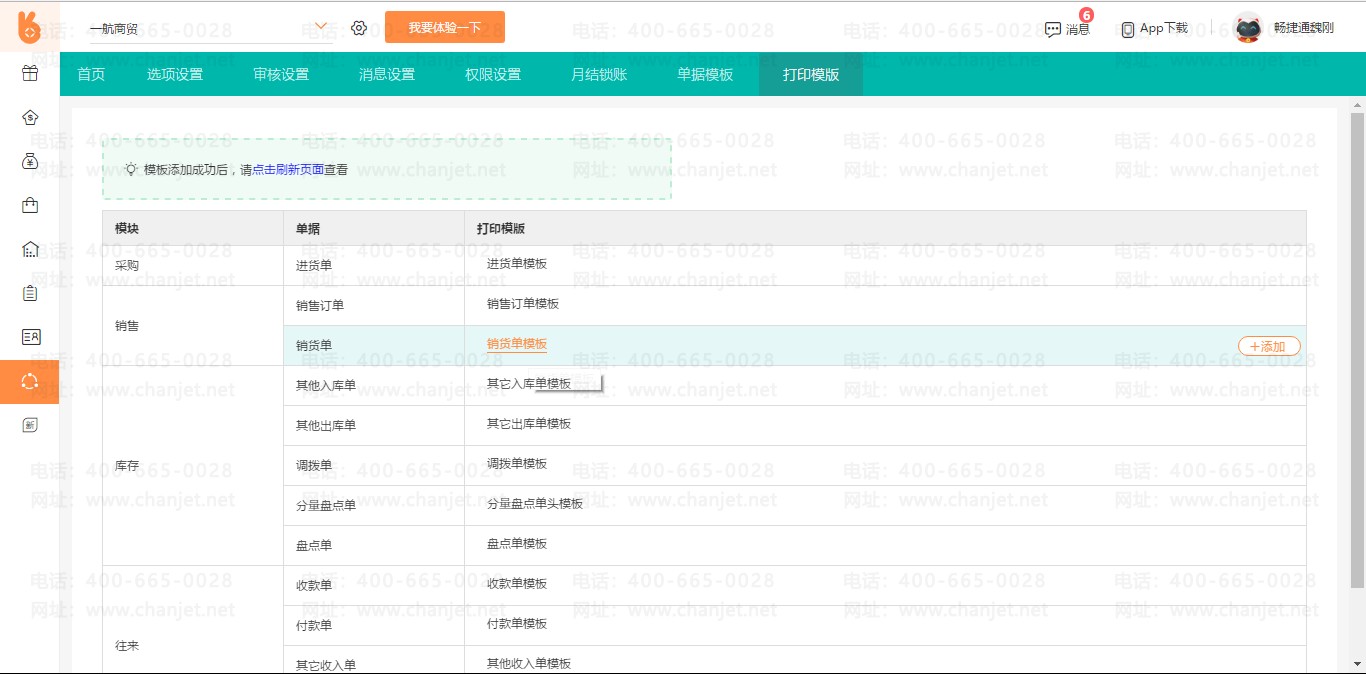
Task: Open the 畅捷通魏刚 user avatar menu
Action: [x=1248, y=28]
